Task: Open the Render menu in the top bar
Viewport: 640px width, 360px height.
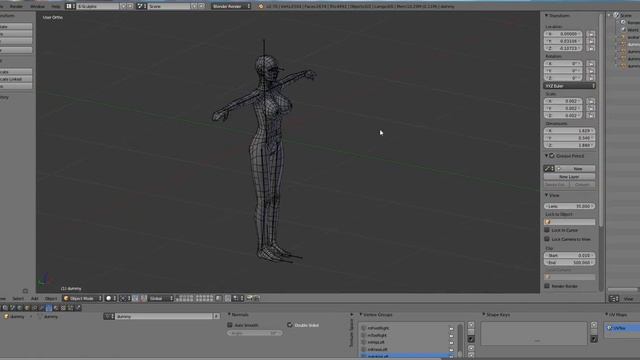Action: pyautogui.click(x=16, y=6)
